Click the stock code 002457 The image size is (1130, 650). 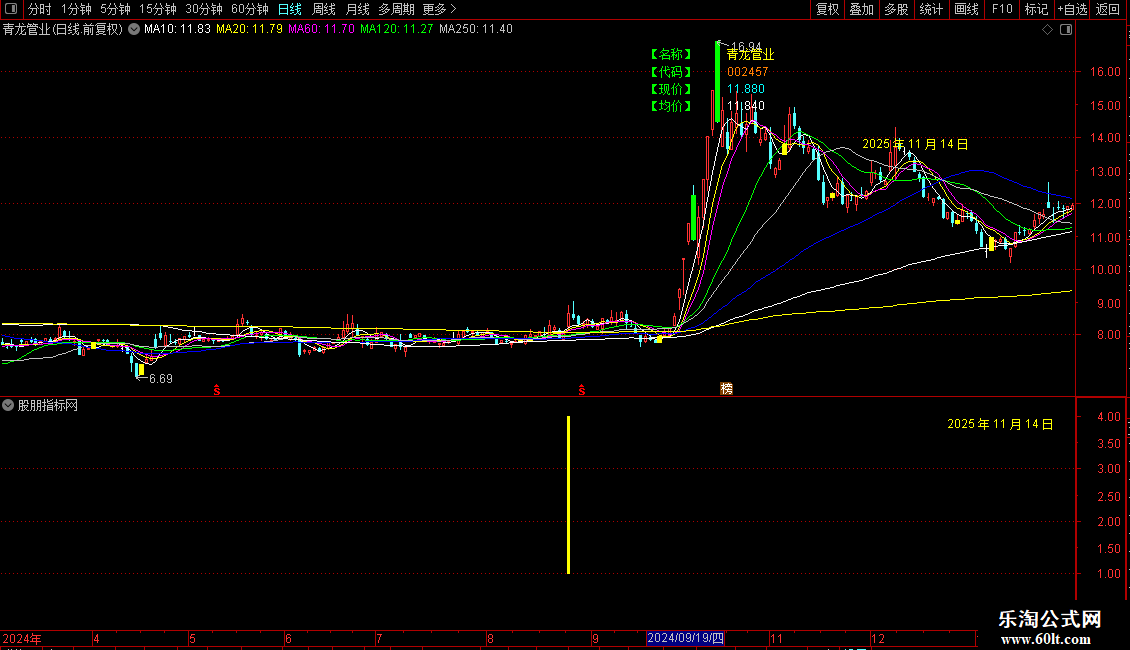pos(747,72)
